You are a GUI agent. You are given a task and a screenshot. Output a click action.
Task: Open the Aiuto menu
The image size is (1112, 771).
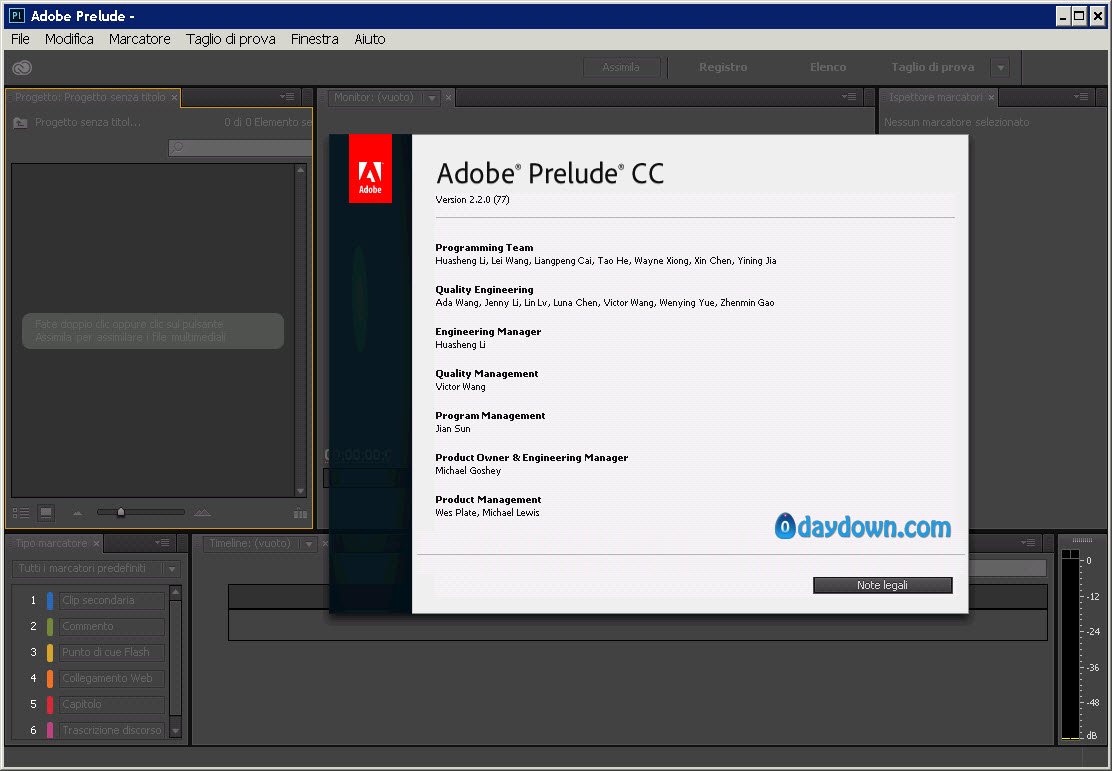point(369,39)
